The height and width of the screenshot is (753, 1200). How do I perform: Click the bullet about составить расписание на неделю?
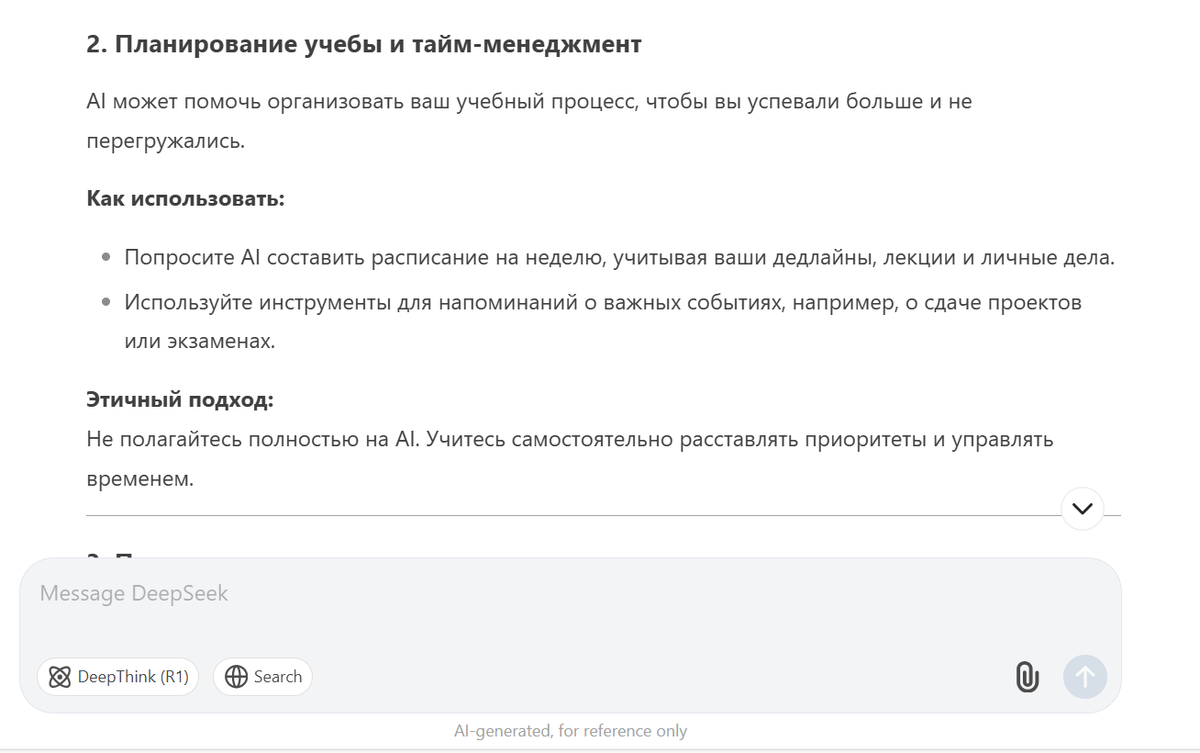[618, 257]
